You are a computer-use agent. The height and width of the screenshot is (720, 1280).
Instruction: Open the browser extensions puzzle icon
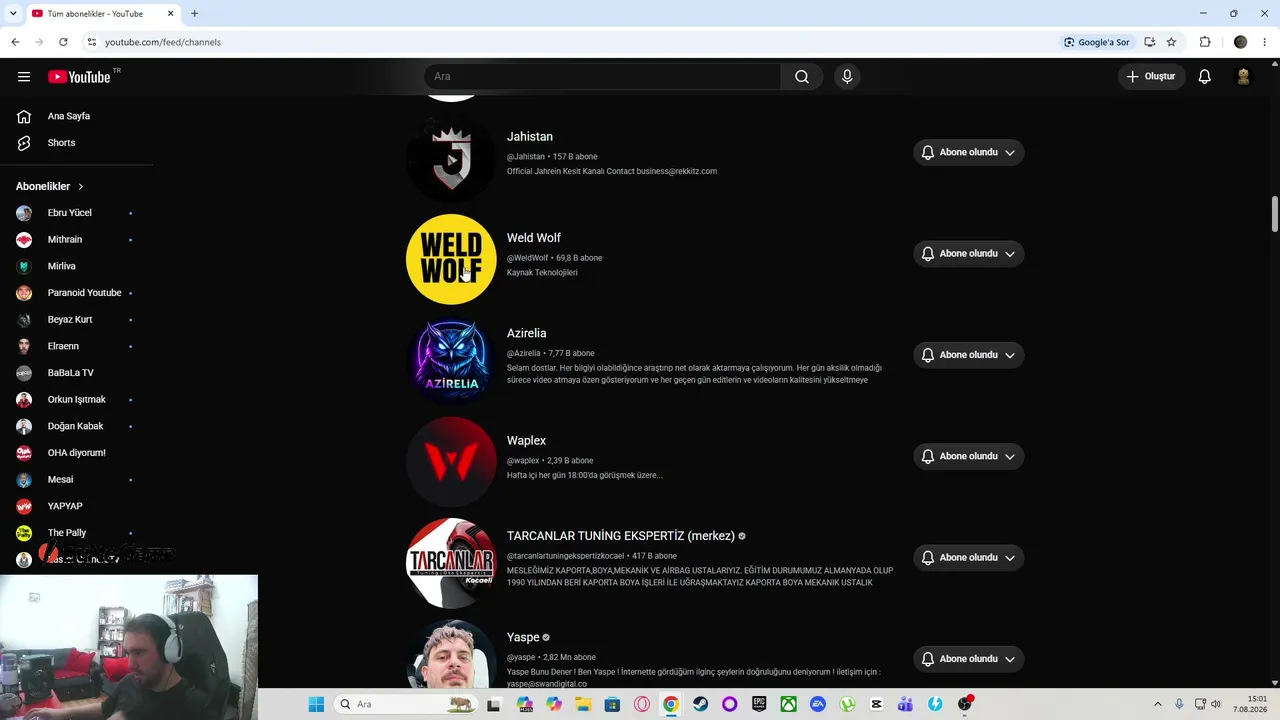coord(1205,42)
